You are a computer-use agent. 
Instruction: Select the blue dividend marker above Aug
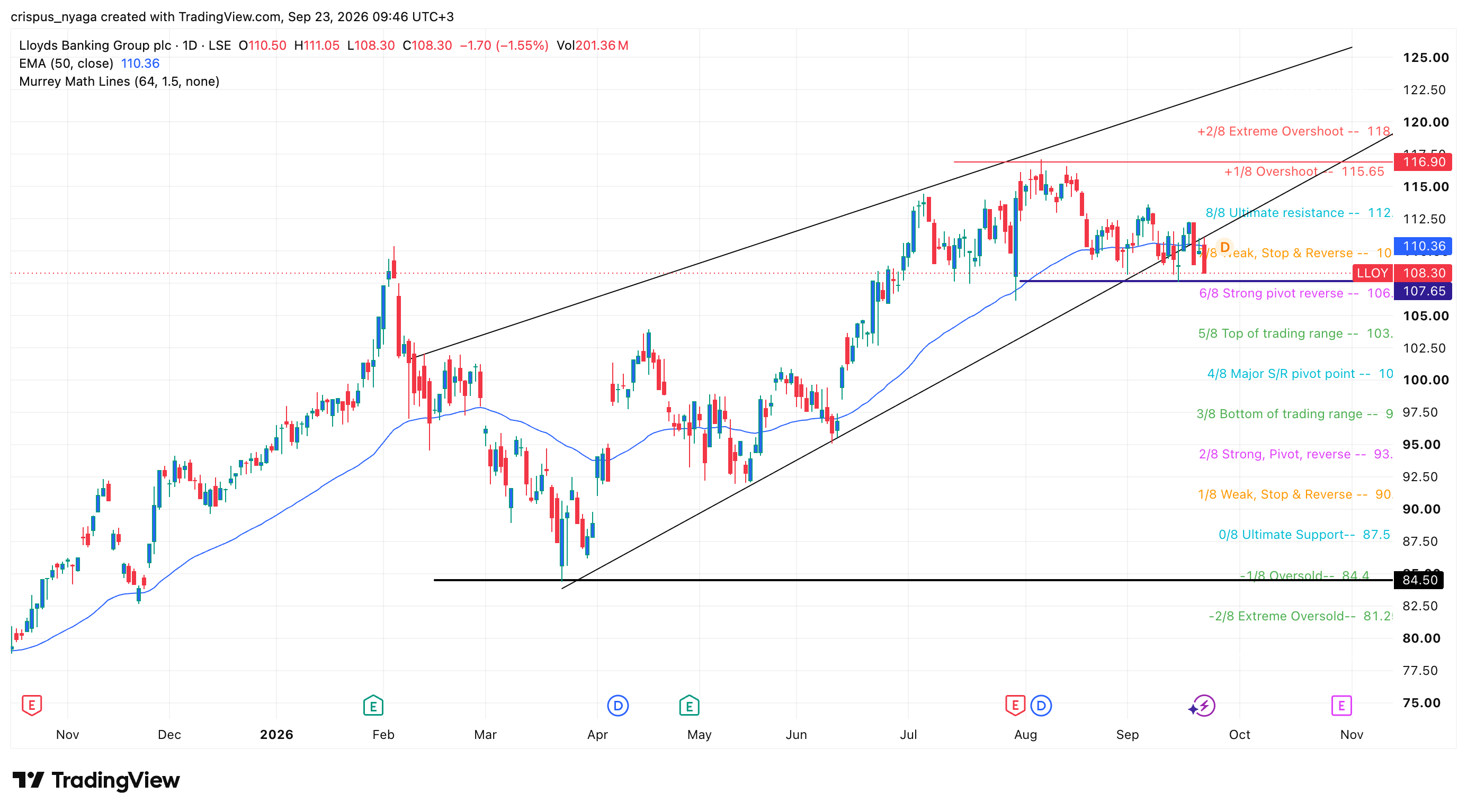pyautogui.click(x=1041, y=706)
